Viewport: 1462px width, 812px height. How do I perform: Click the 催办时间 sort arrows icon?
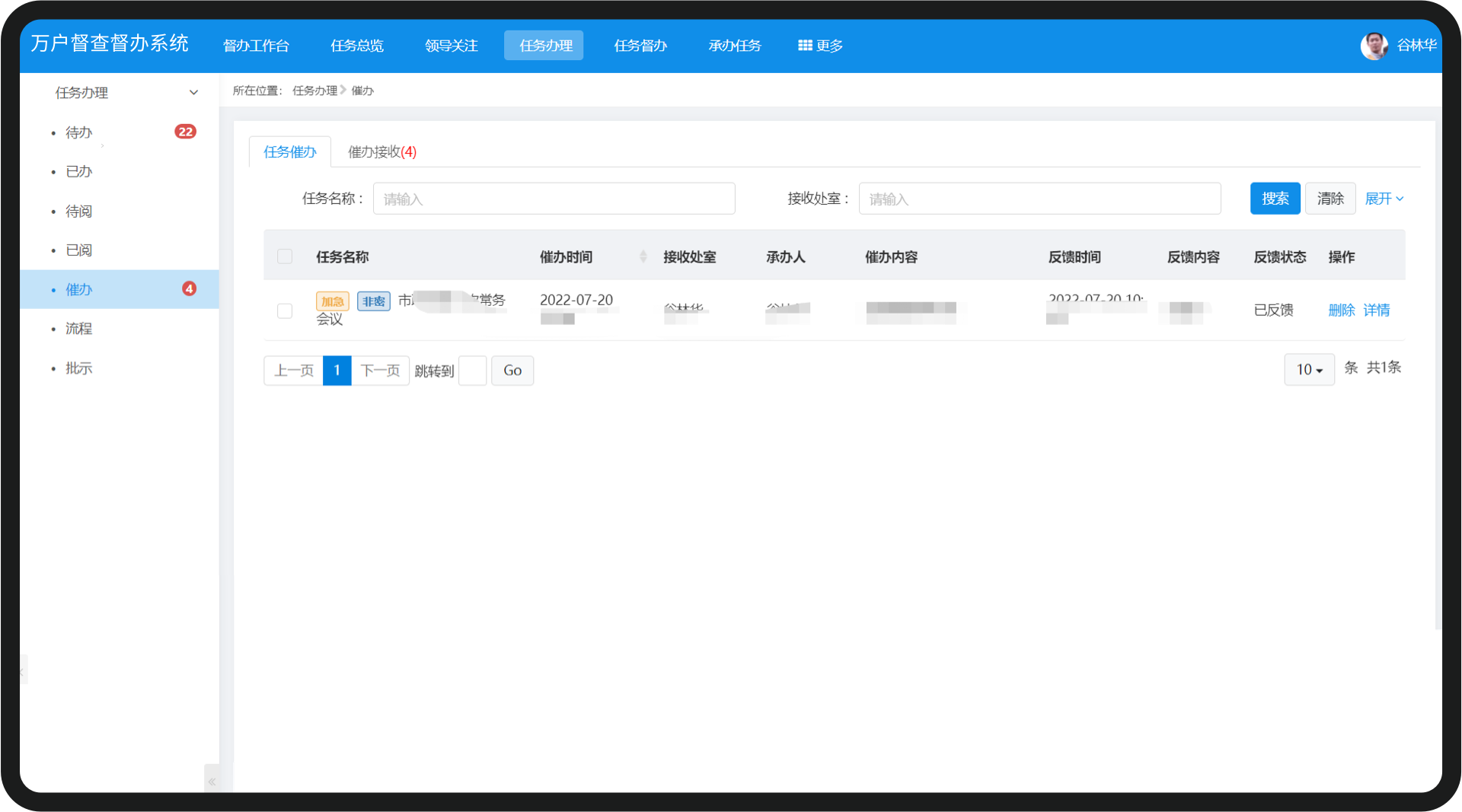click(x=643, y=256)
